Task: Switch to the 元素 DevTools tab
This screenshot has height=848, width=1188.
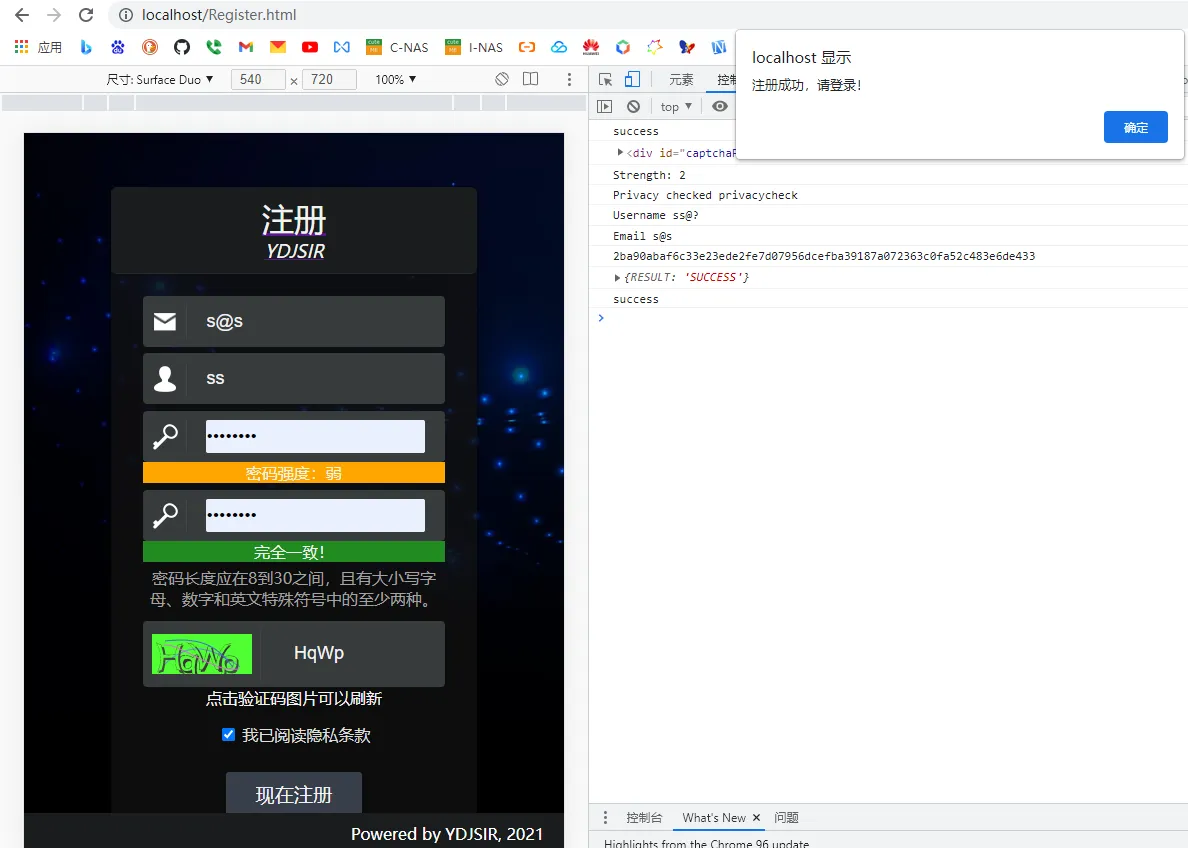Action: (x=681, y=80)
